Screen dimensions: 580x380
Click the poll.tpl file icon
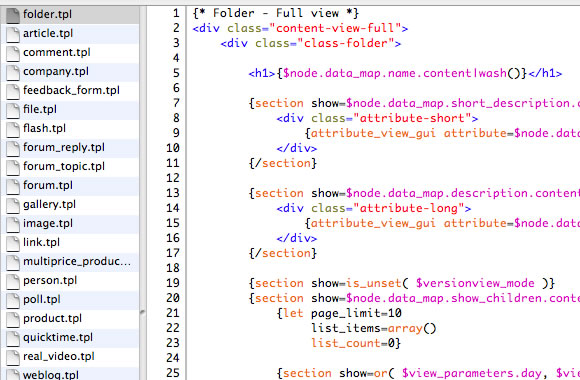coord(13,300)
